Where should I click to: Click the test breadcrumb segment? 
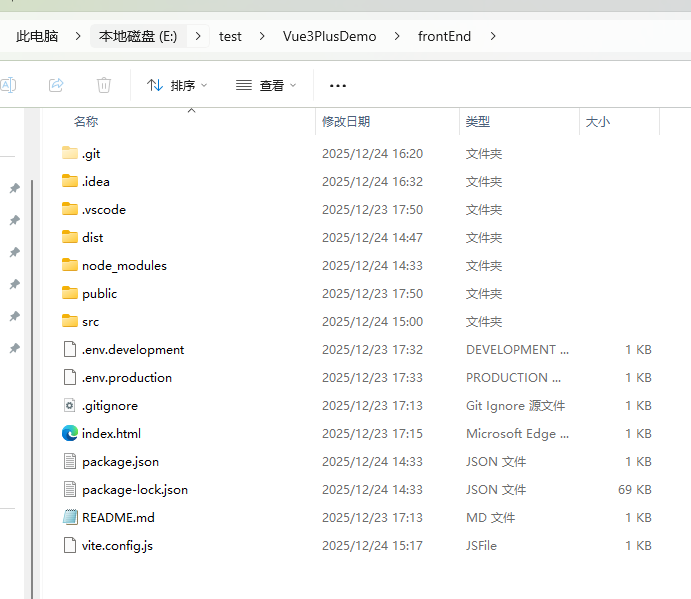[230, 36]
